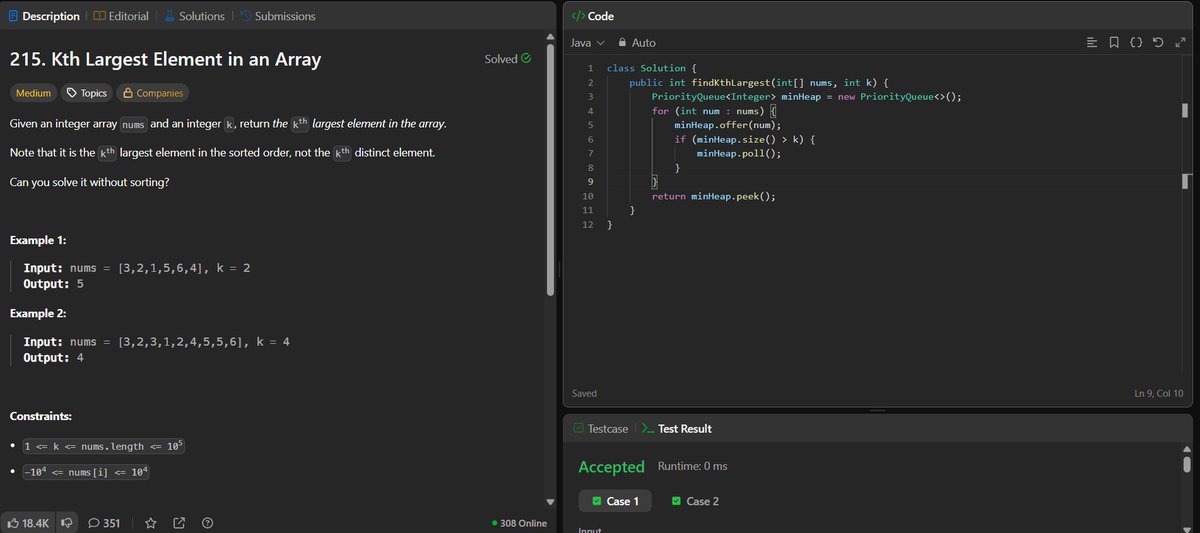Click the nums[i] range constraint

coord(86,472)
